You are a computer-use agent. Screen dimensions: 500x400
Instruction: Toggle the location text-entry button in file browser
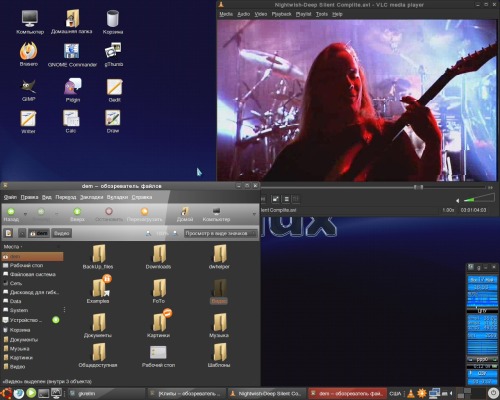pos(9,233)
